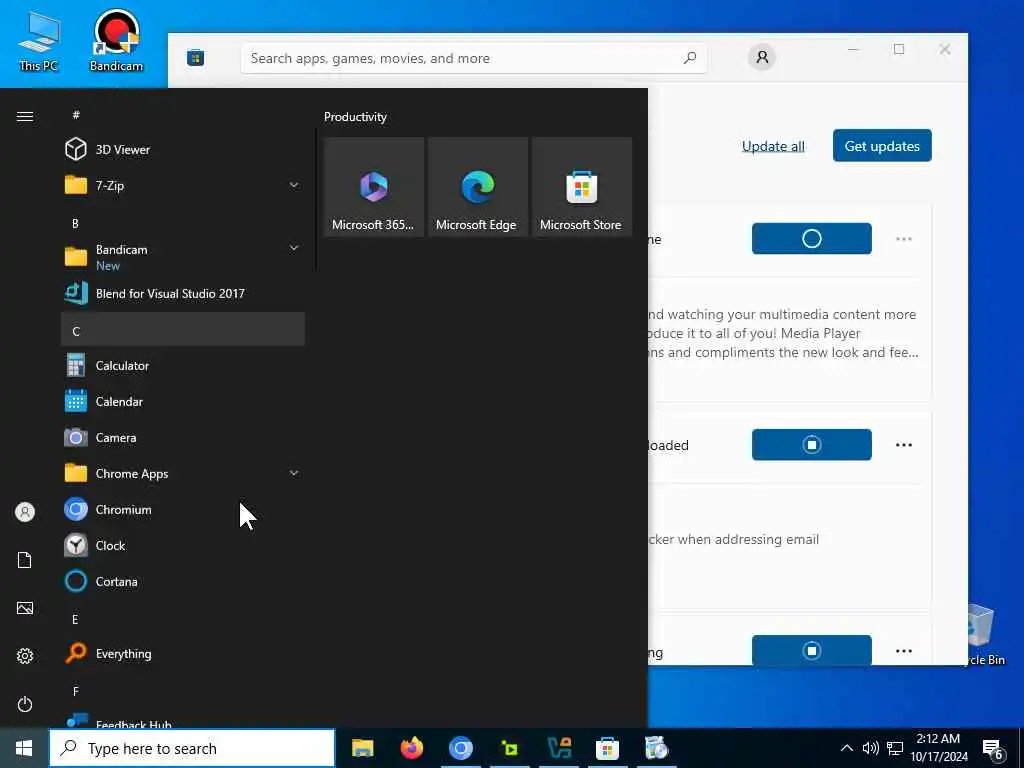
Task: Open Microsoft Store from taskbar
Action: click(x=607, y=748)
